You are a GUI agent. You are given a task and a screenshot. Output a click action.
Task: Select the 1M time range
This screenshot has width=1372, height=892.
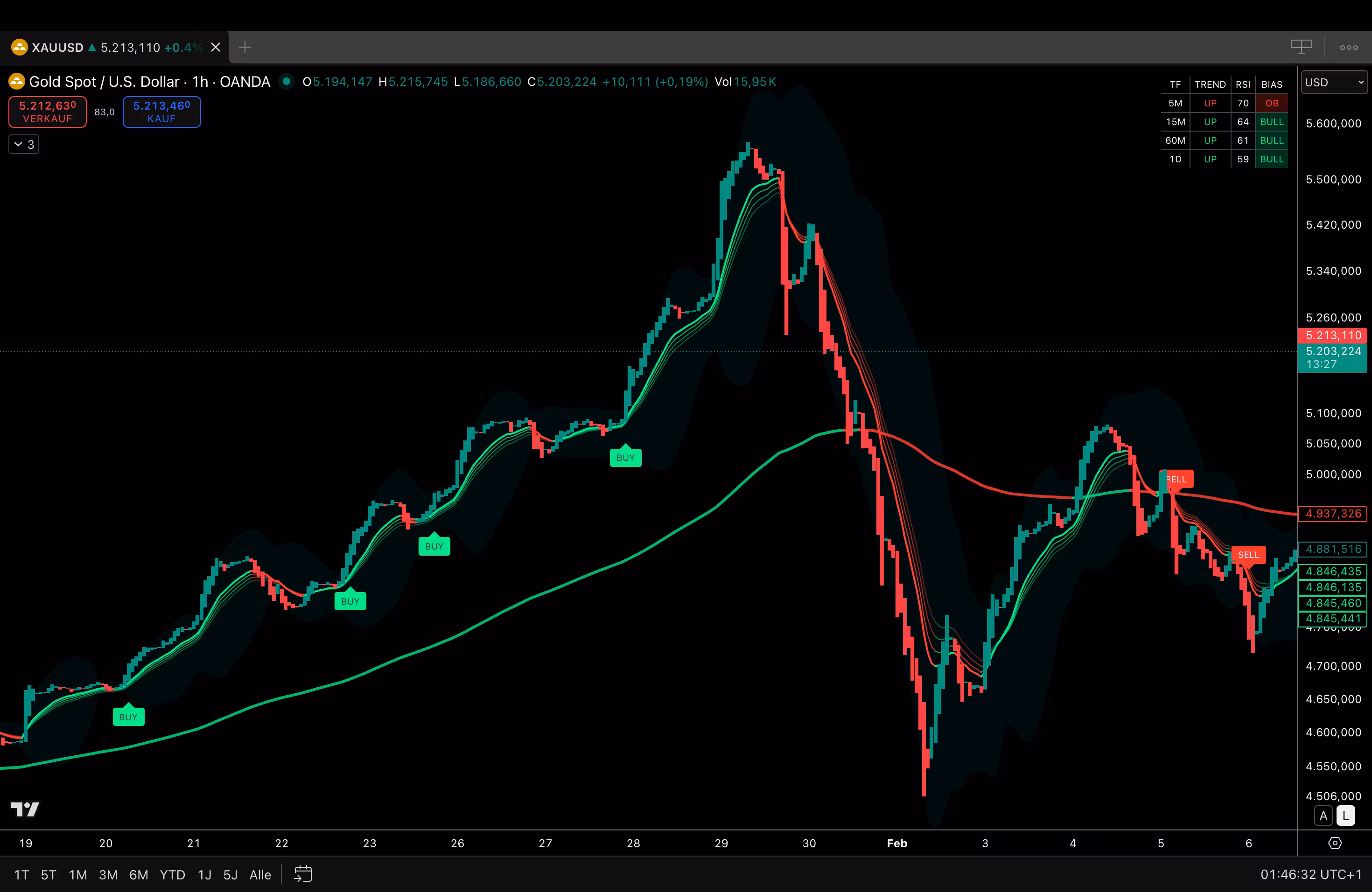[78, 875]
